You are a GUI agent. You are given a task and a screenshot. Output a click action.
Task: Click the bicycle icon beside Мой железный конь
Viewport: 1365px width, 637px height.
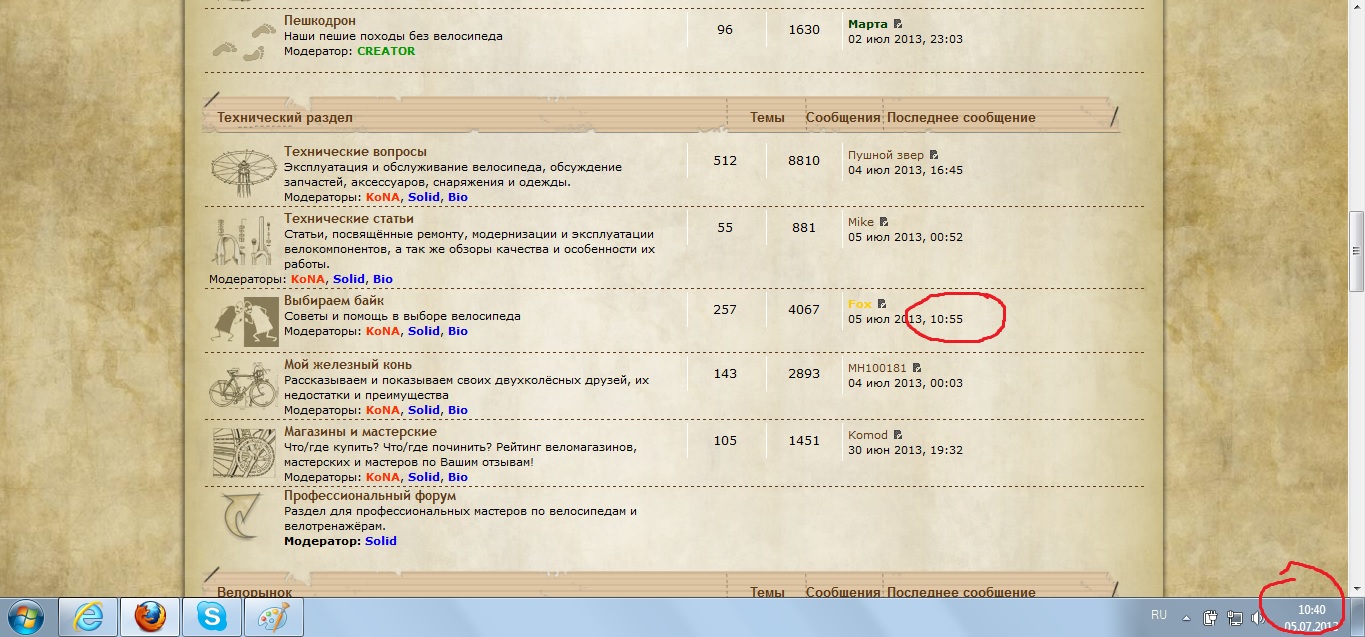coord(244,384)
